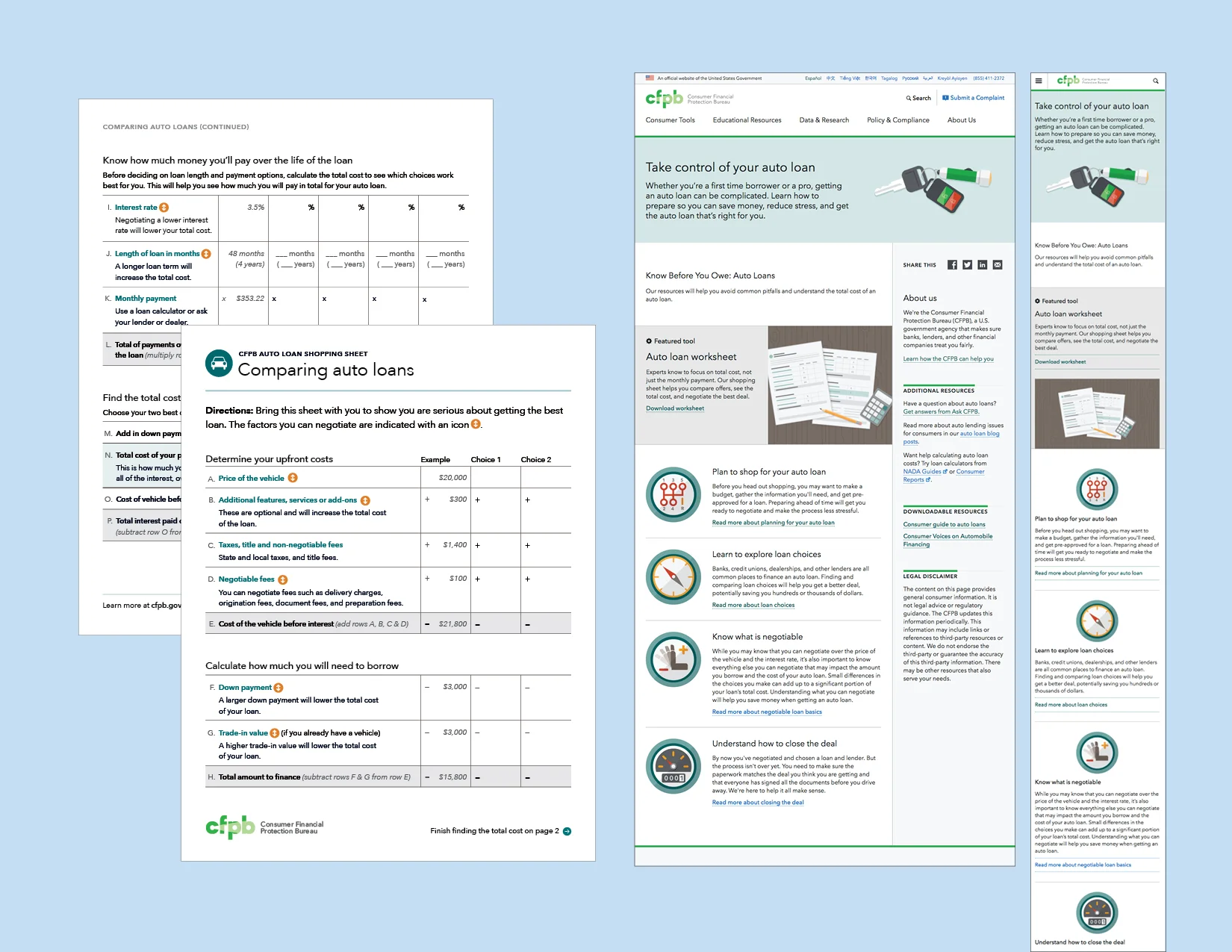Open the About Us menu
1232x952 pixels.
(x=962, y=120)
